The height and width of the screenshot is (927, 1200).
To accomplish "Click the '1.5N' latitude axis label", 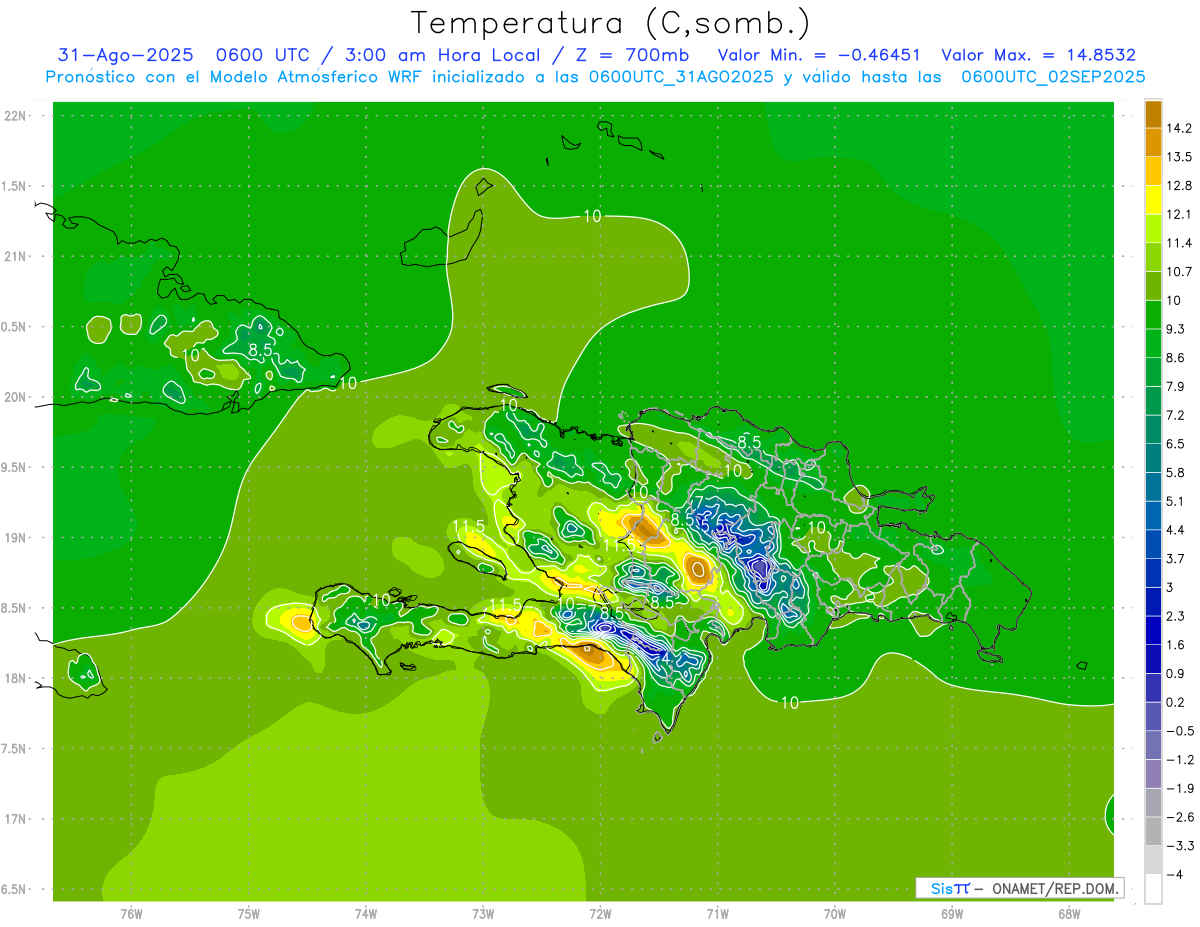I will [16, 187].
